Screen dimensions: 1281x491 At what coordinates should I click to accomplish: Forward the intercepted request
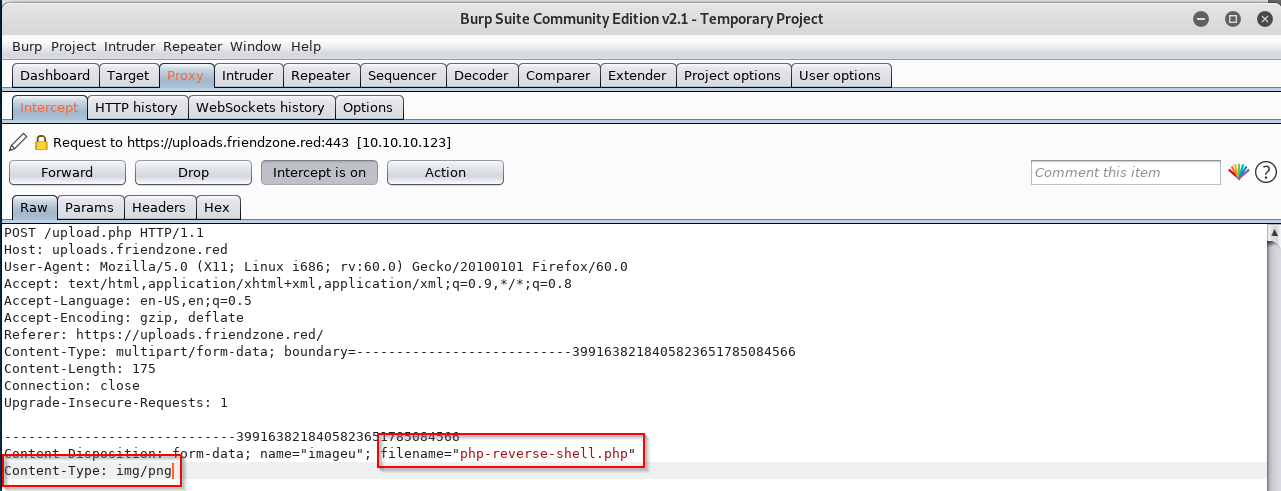coord(67,172)
